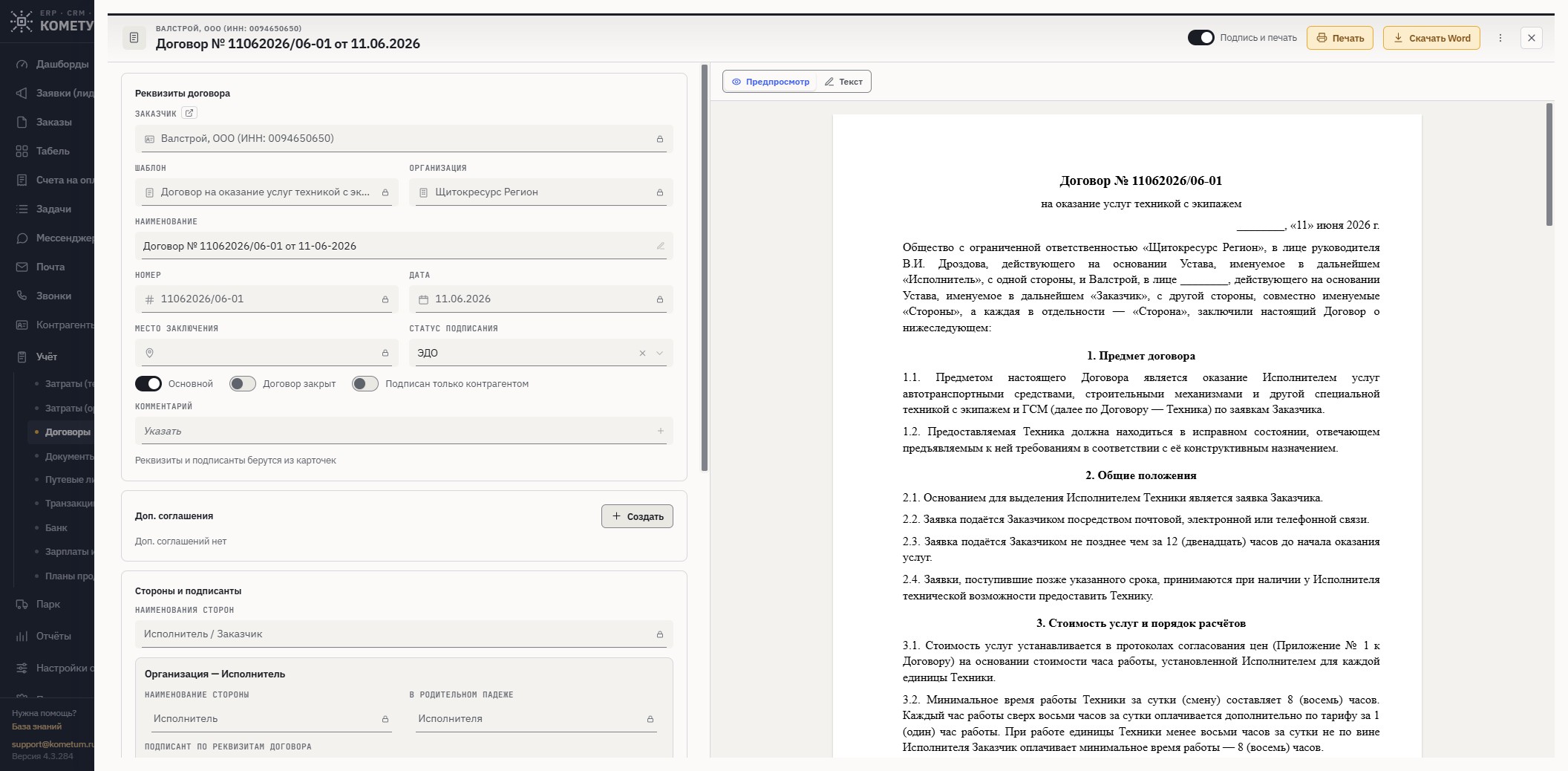Screen dimensions: 1568x771
Task: Click the pencil edit icon in Наименование field
Action: [x=660, y=246]
